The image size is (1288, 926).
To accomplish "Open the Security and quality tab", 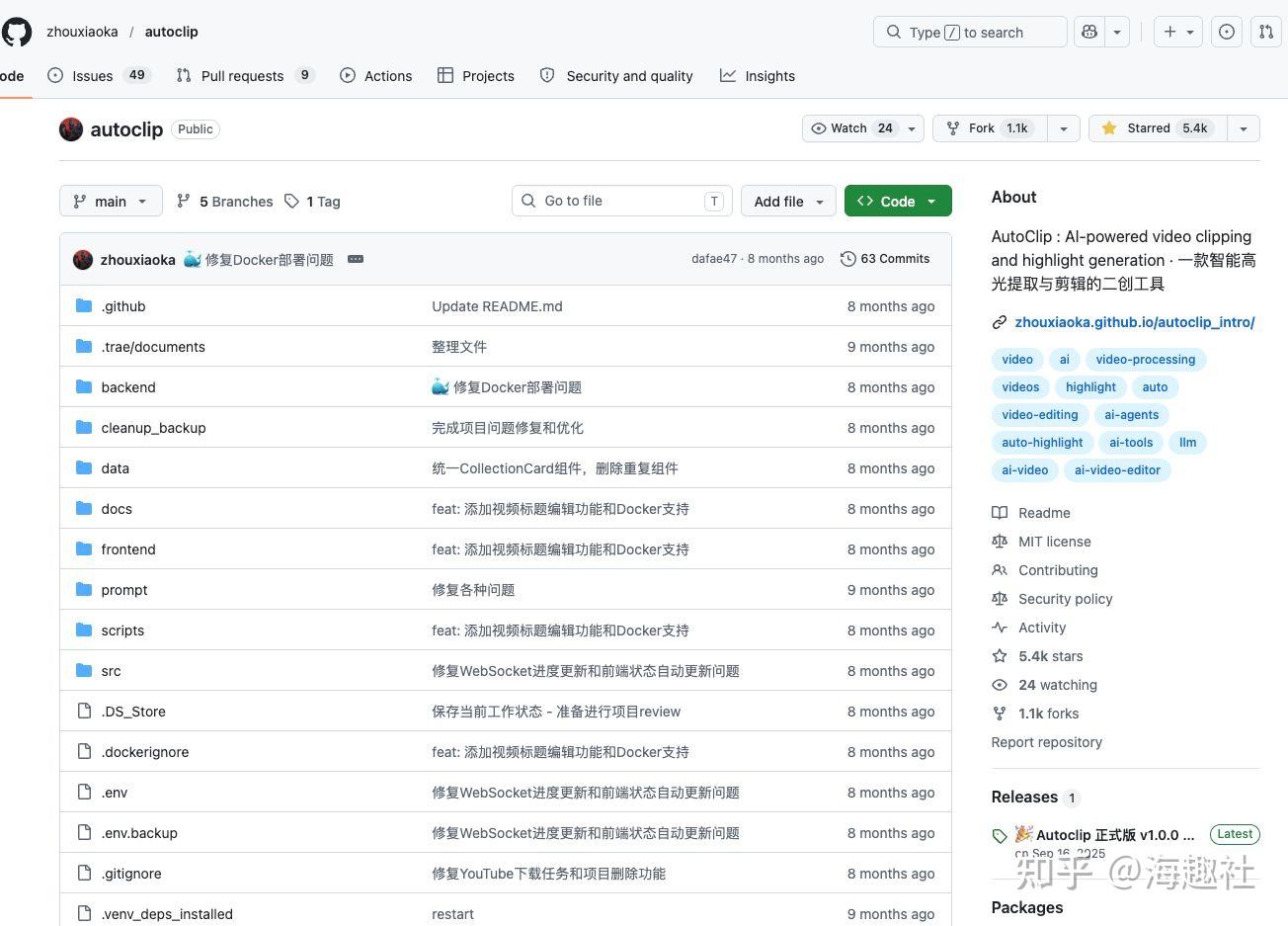I will [617, 76].
